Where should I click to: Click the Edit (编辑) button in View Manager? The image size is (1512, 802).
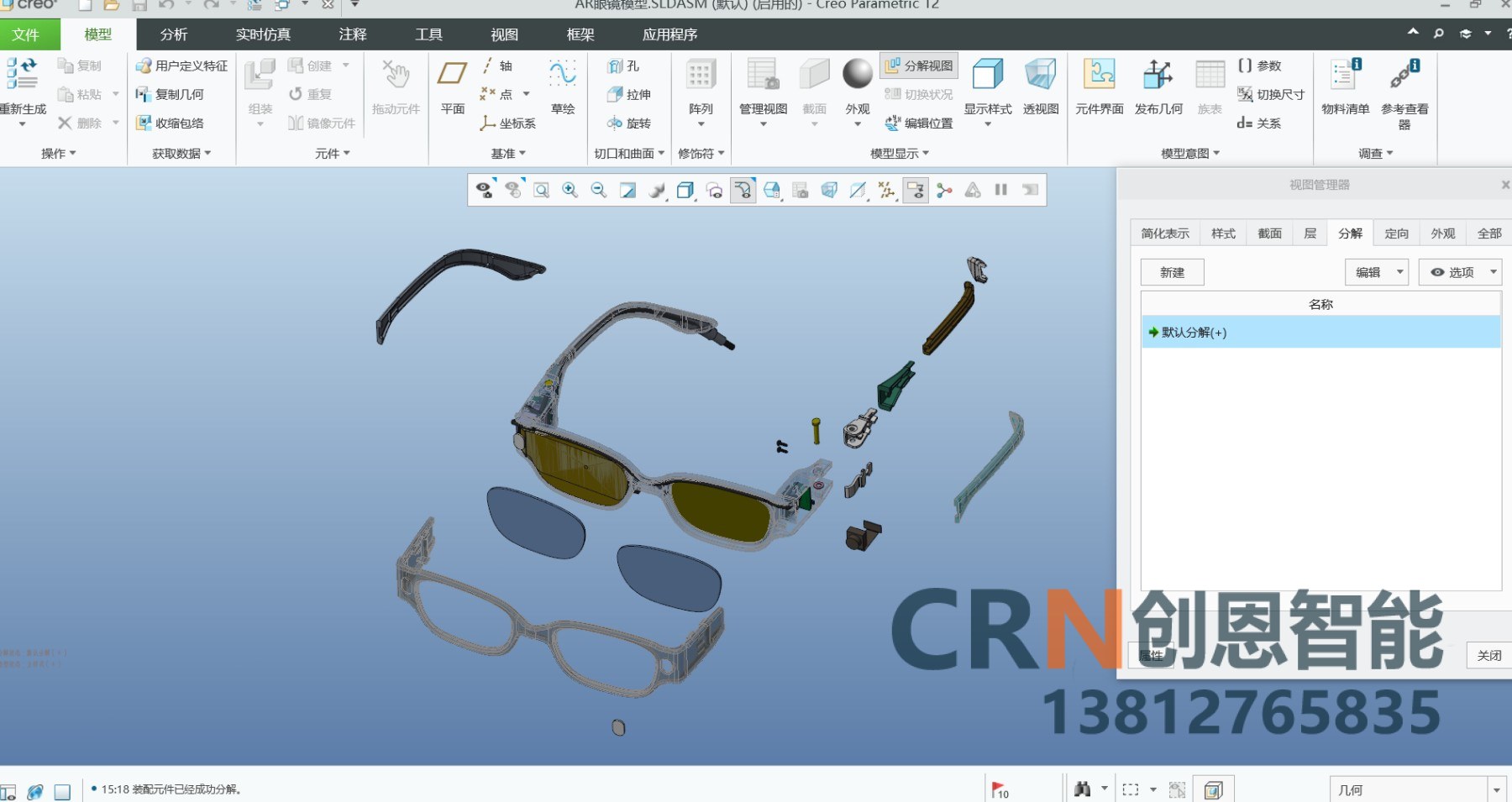1377,272
